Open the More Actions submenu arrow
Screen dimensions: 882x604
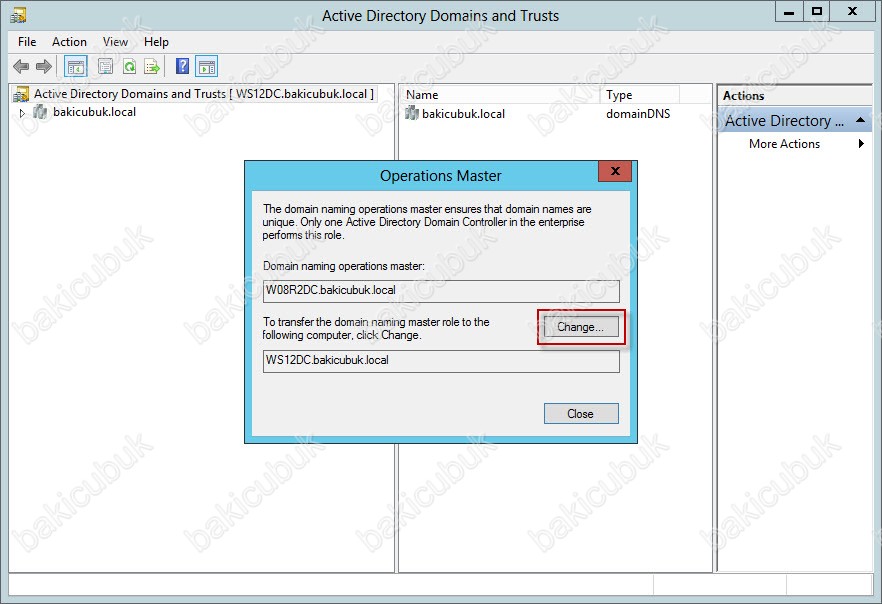click(x=861, y=144)
